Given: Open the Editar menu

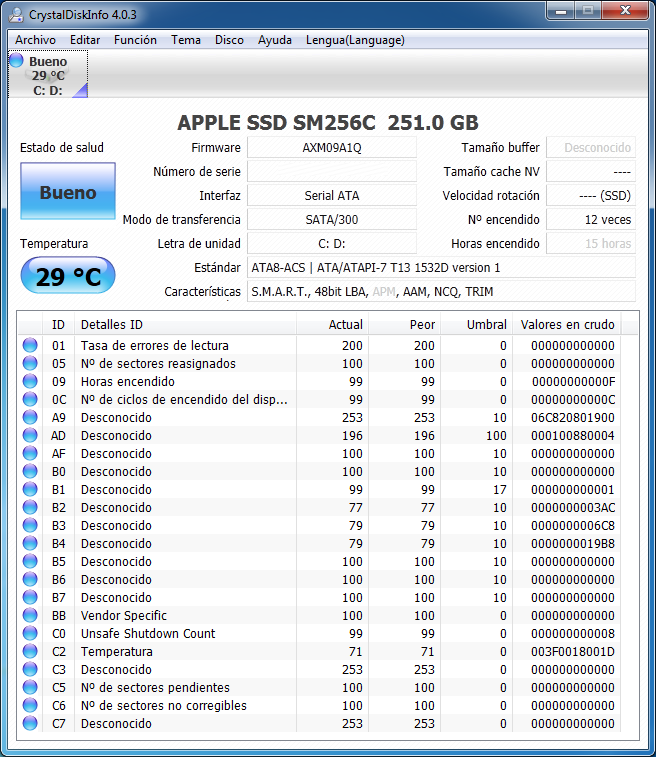Looking at the screenshot, I should (x=85, y=40).
